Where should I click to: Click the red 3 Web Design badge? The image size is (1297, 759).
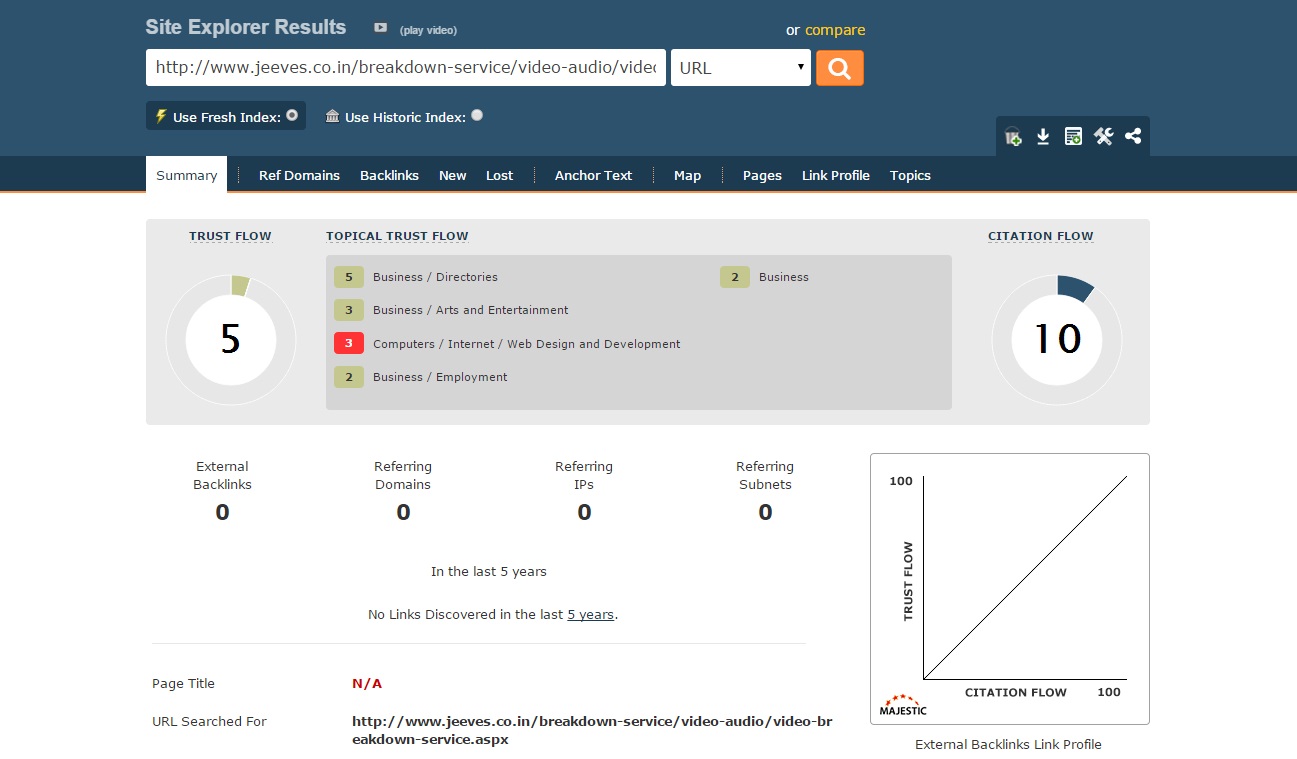(x=349, y=344)
